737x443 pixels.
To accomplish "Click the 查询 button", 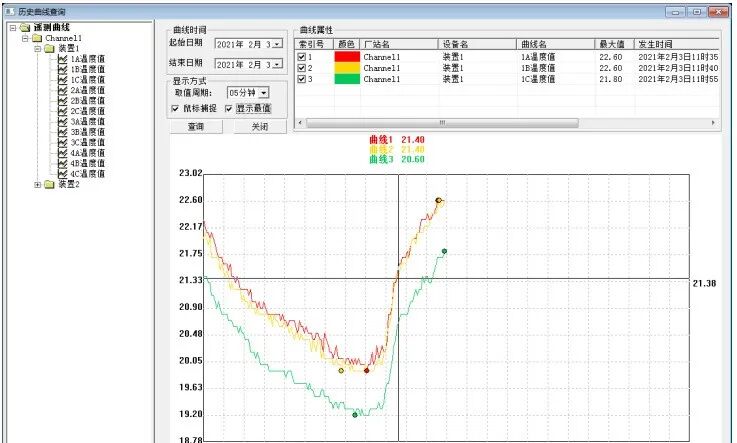I will [196, 127].
